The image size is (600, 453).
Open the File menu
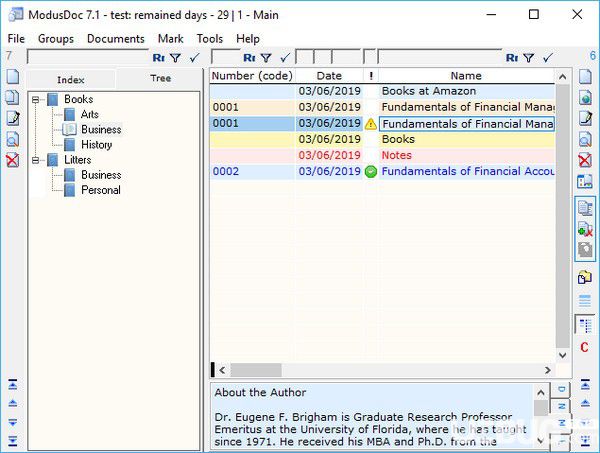16,39
